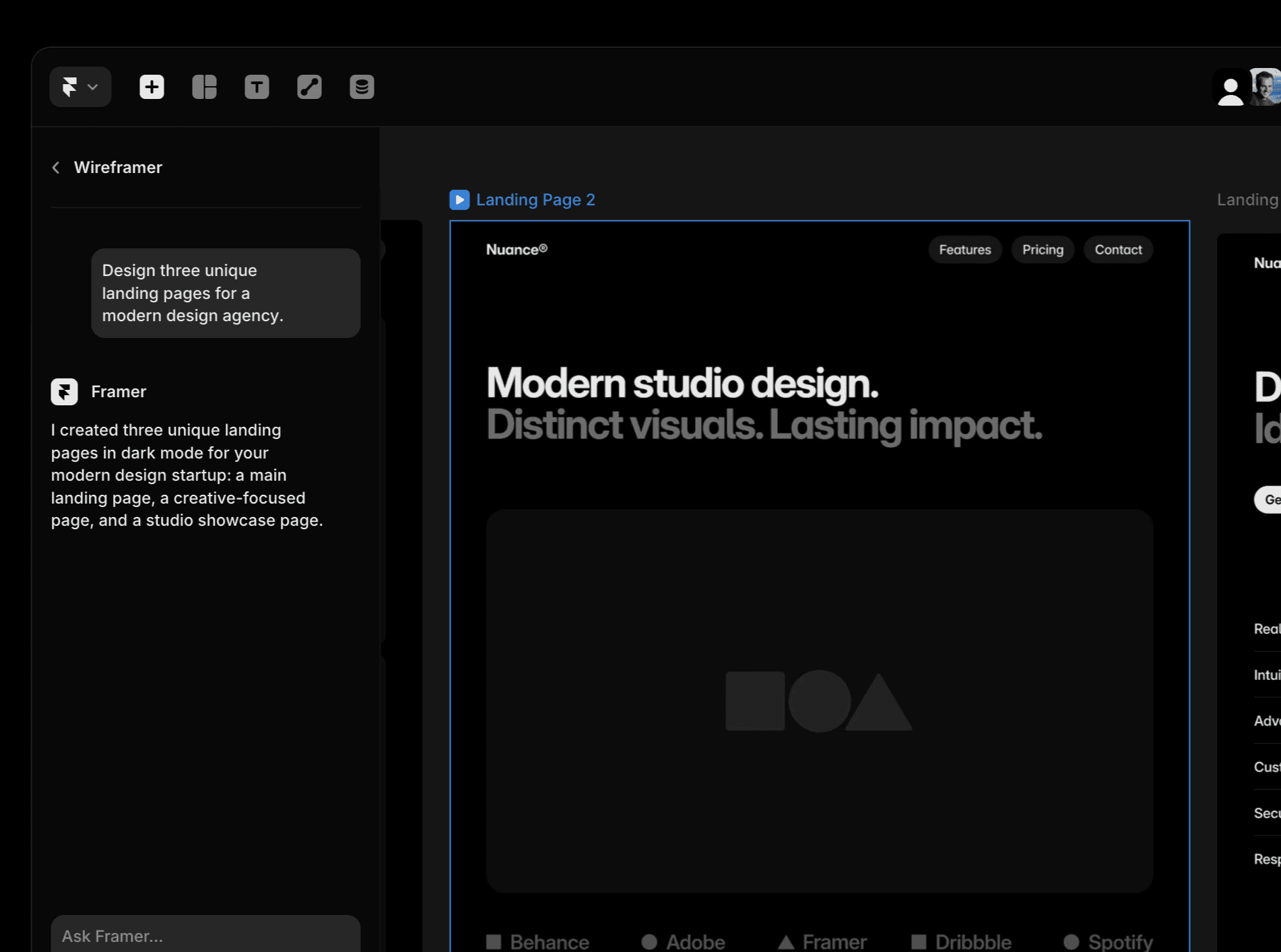Click the Features nav pill
Image resolution: width=1281 pixels, height=952 pixels.
click(964, 250)
